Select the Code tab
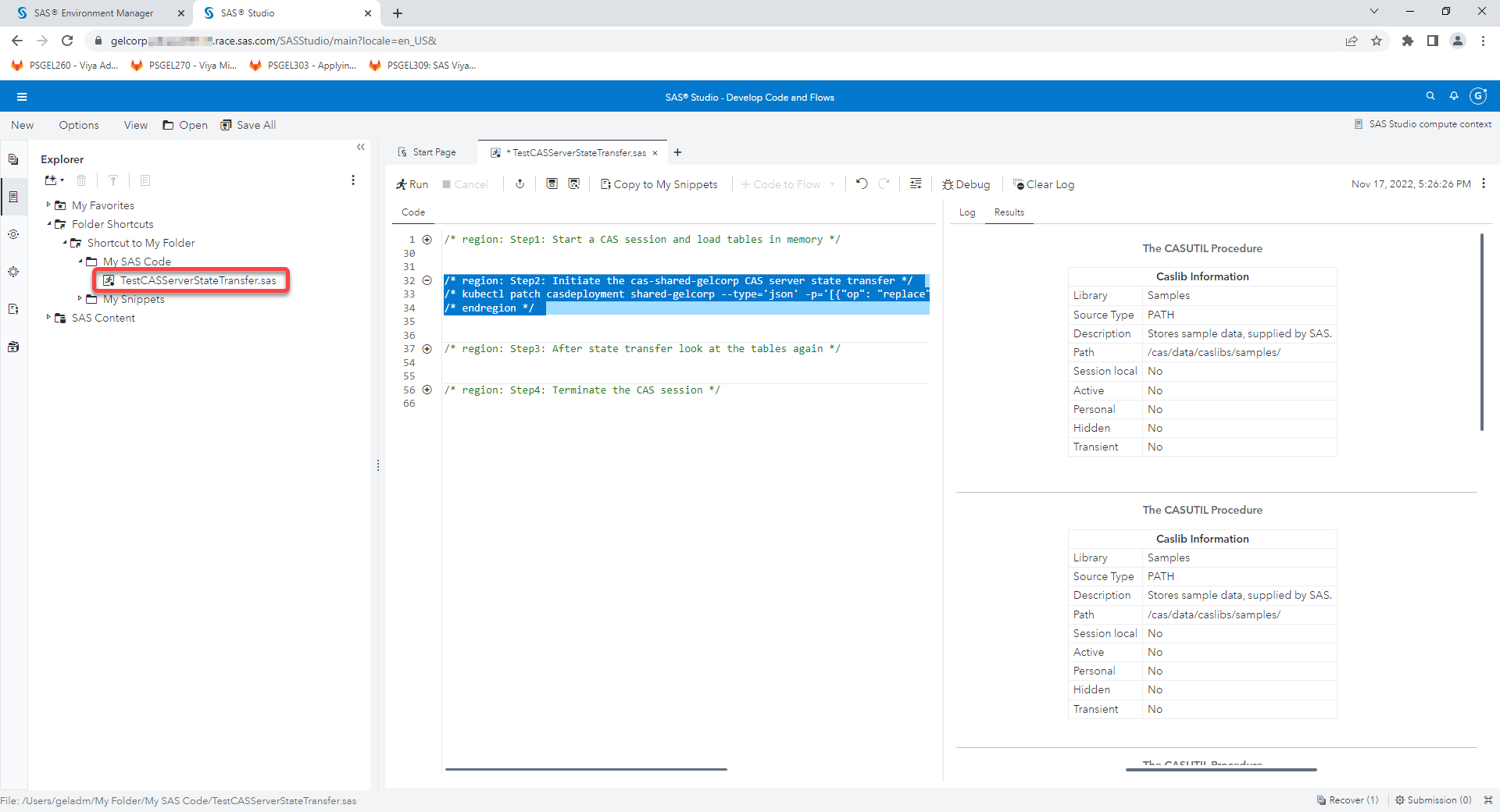 point(413,212)
